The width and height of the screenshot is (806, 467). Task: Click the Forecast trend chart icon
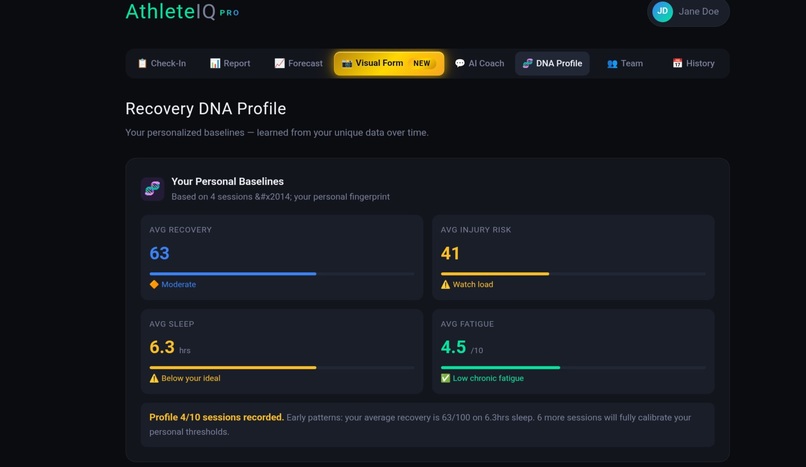(x=279, y=63)
